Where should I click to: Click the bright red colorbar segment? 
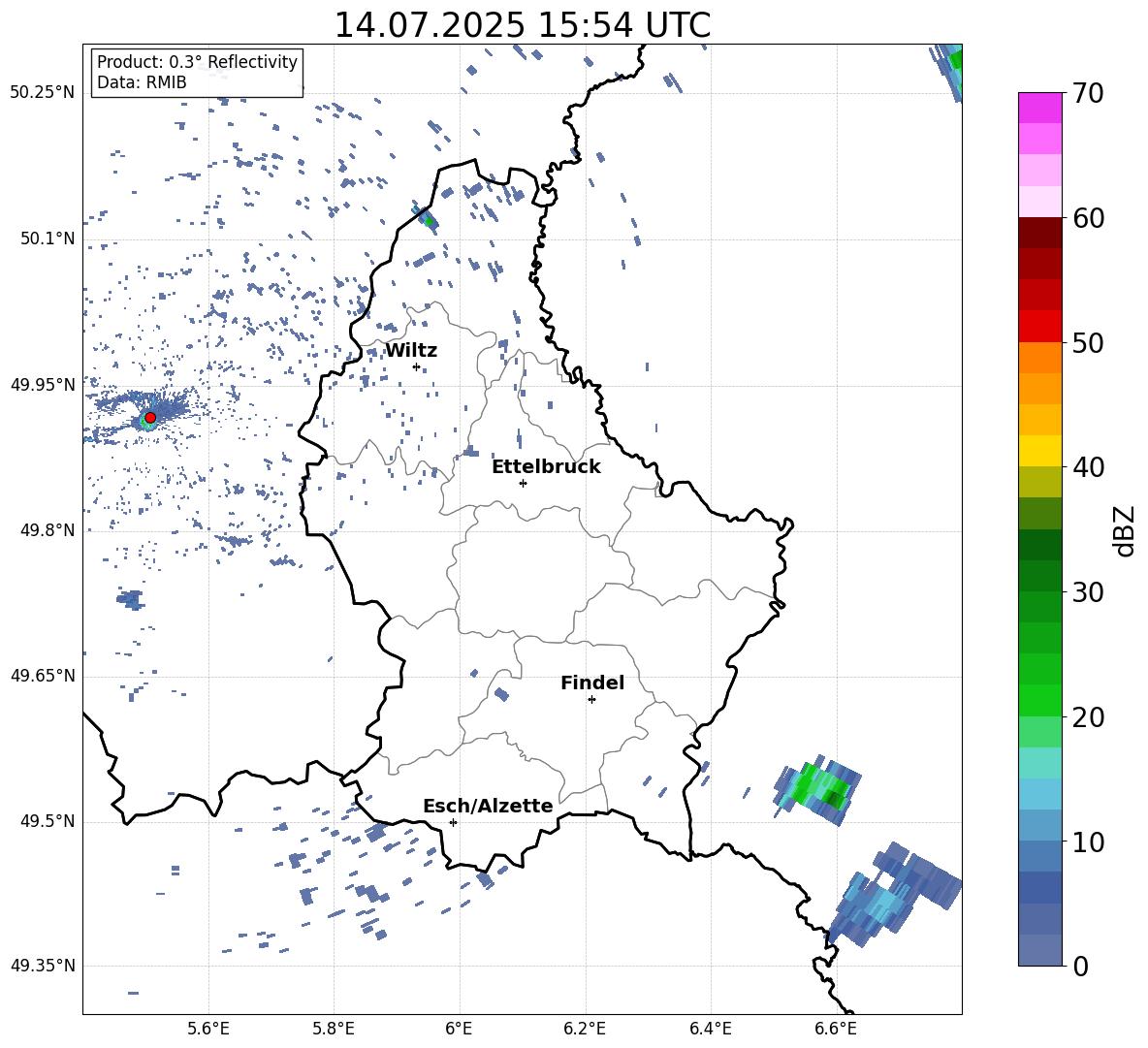pos(1040,327)
